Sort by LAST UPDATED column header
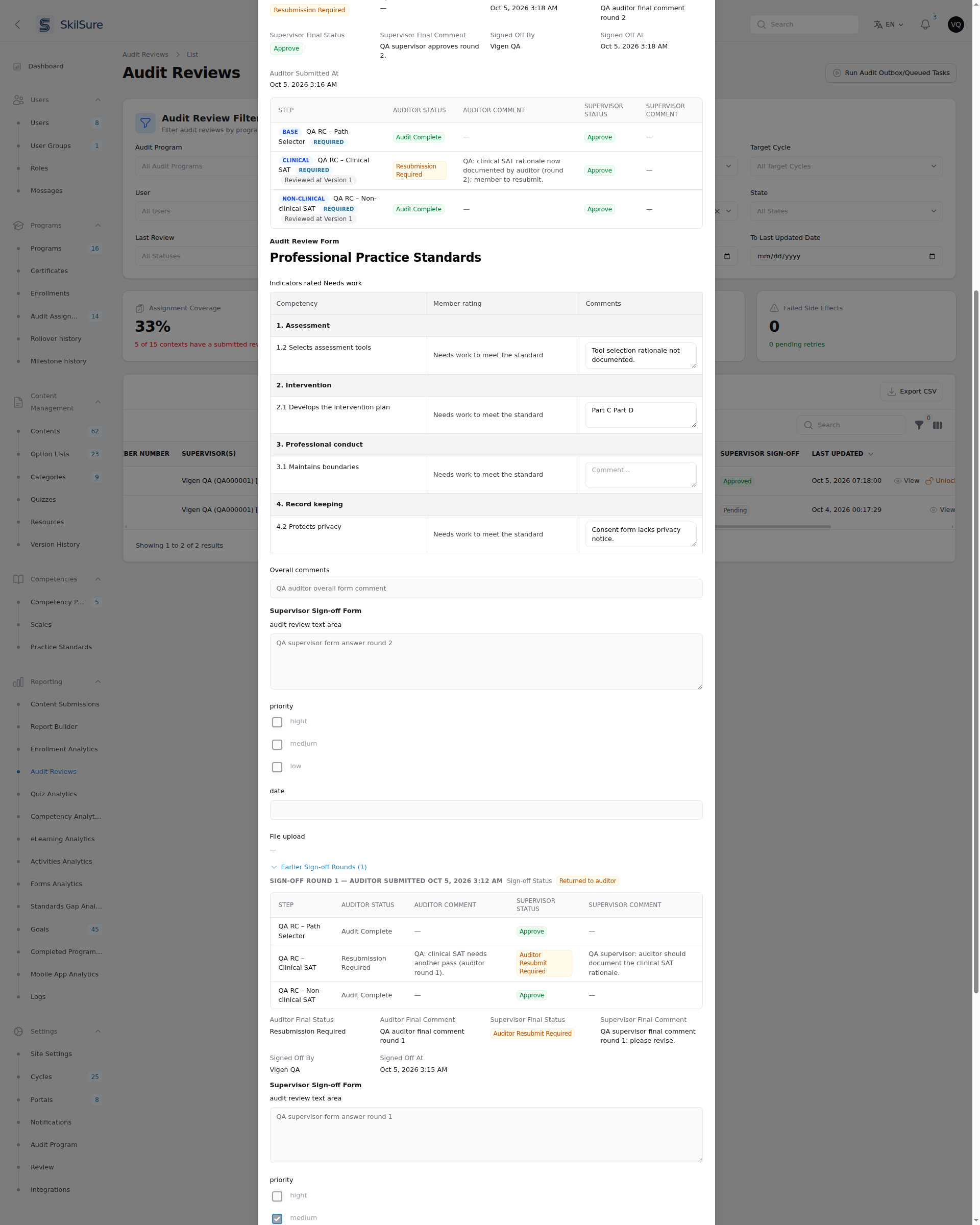 click(x=843, y=454)
